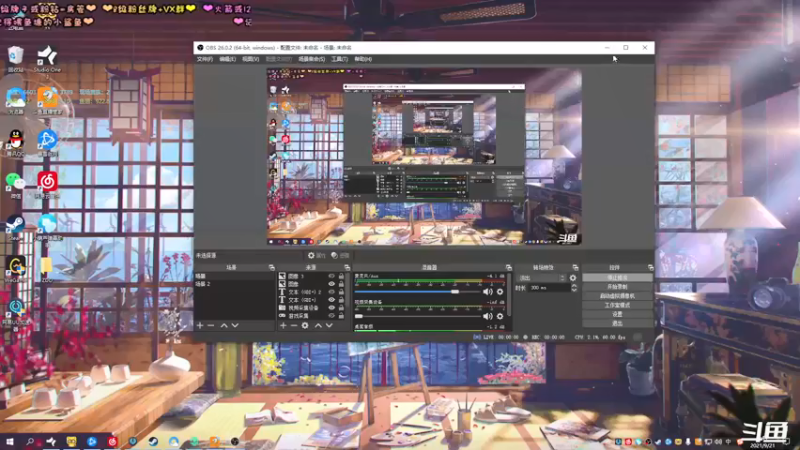
Task: Click the taskbar search magnifier
Action: pos(30,441)
